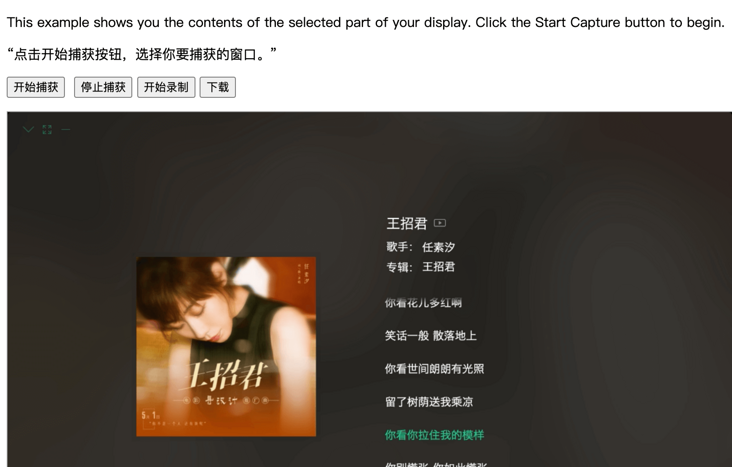Open the album link 王招君 after 专辑

point(438,267)
